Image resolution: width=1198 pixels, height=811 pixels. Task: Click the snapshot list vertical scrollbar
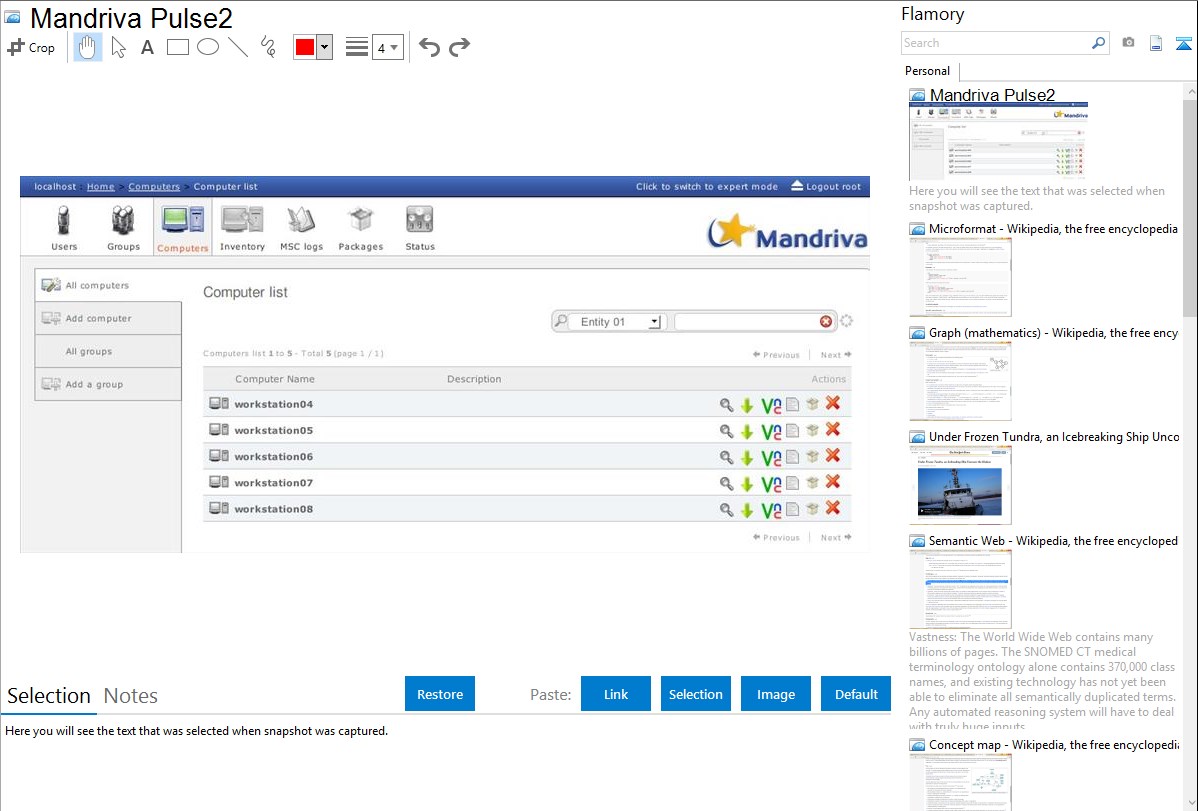(1190, 206)
